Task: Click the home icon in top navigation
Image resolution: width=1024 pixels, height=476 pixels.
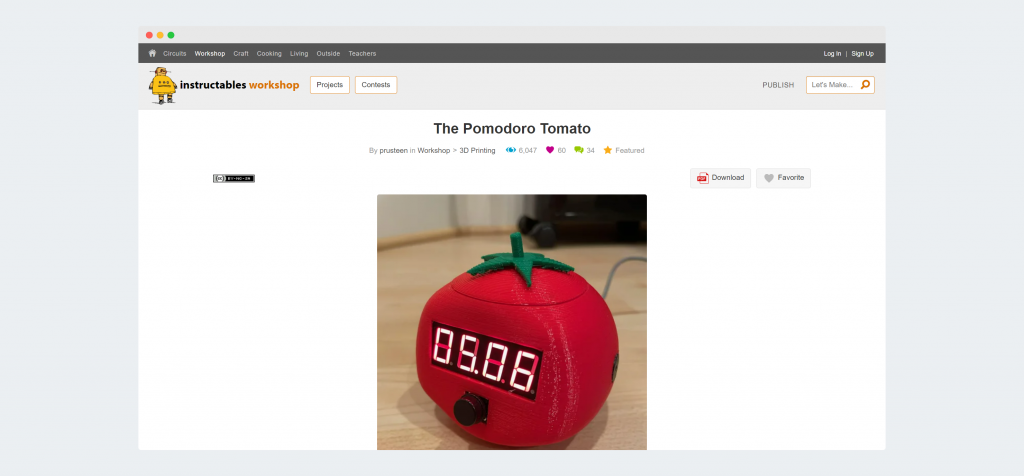Action: [152, 54]
